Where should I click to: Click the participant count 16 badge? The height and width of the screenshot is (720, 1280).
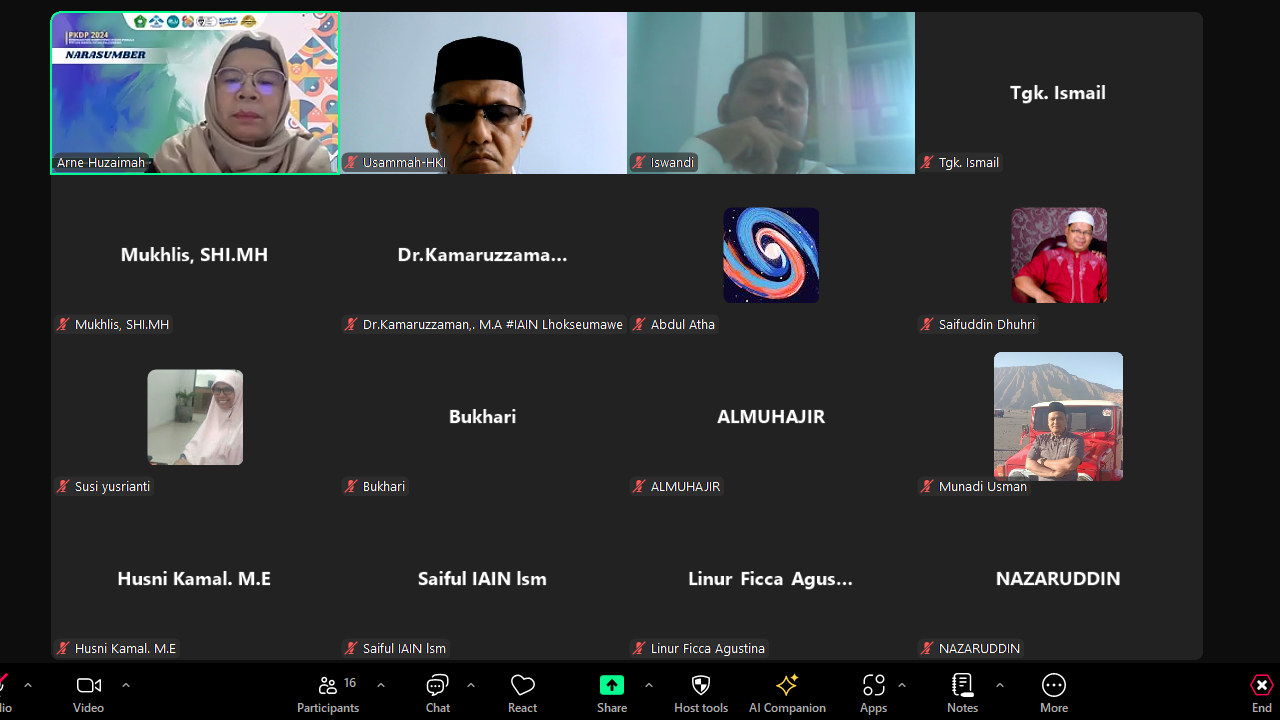(x=350, y=683)
